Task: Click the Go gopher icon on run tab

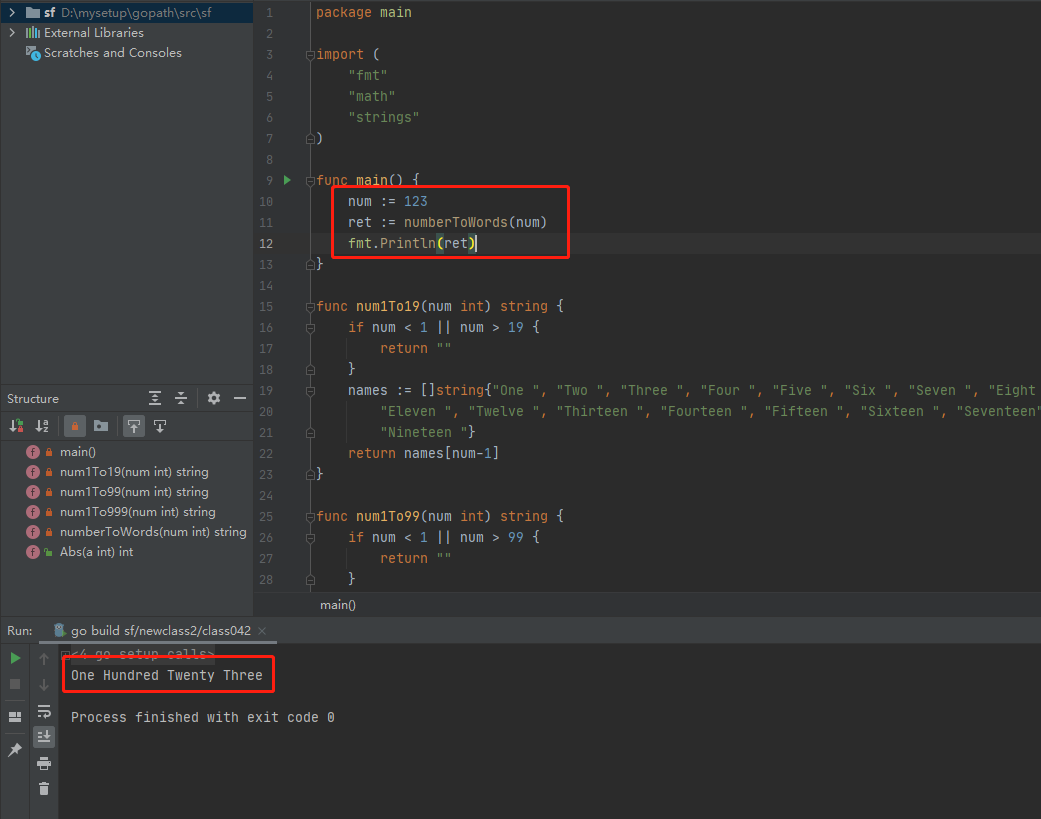Action: (60, 630)
